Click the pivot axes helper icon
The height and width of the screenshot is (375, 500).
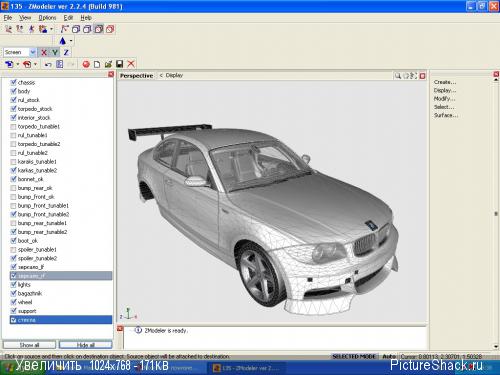tap(64, 29)
